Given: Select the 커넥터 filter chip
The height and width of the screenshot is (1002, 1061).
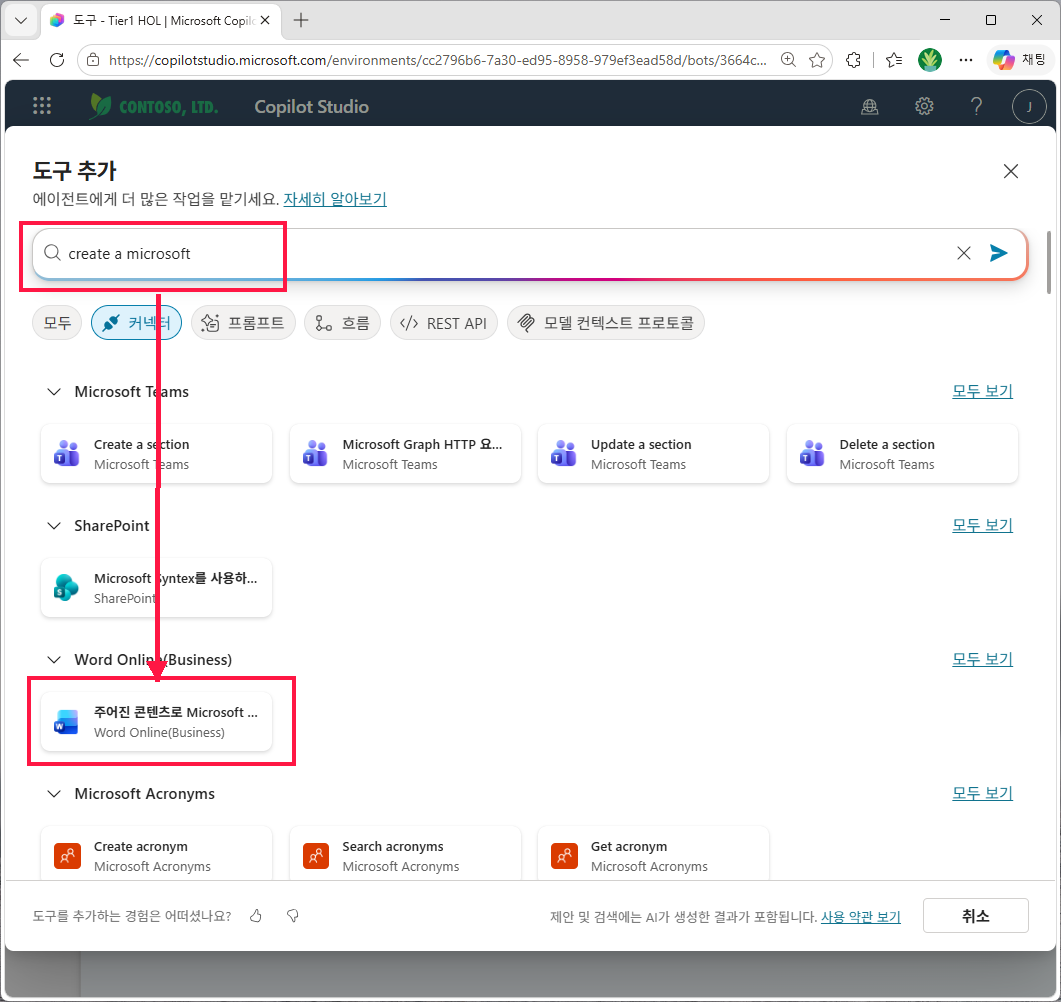Looking at the screenshot, I should (x=137, y=323).
